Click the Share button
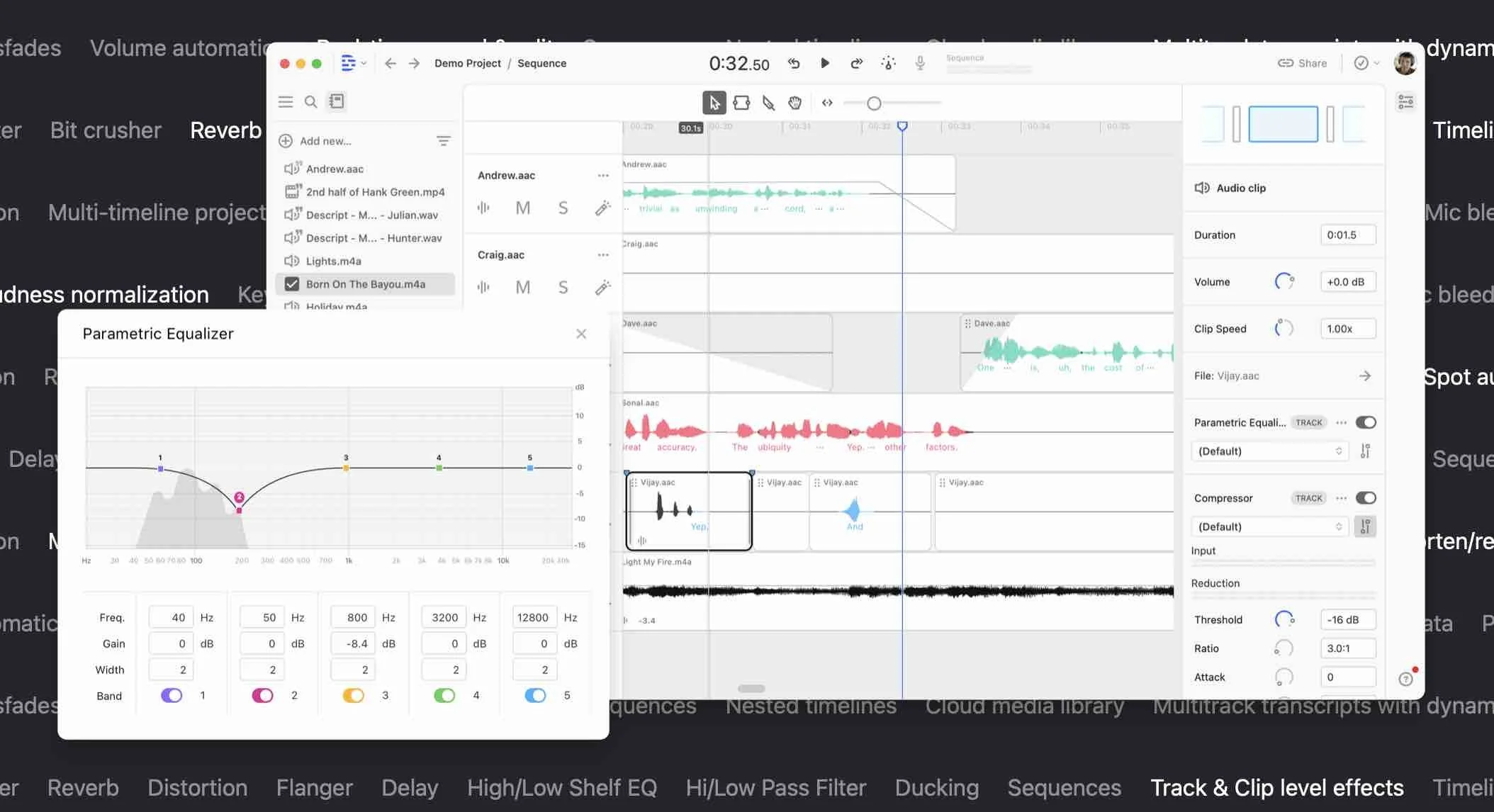 [1303, 63]
